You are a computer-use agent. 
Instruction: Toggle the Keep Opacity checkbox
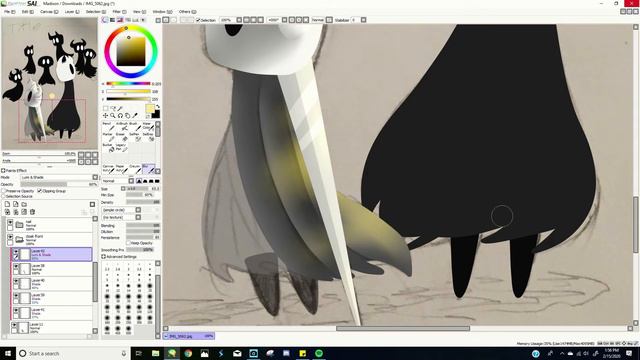click(129, 243)
